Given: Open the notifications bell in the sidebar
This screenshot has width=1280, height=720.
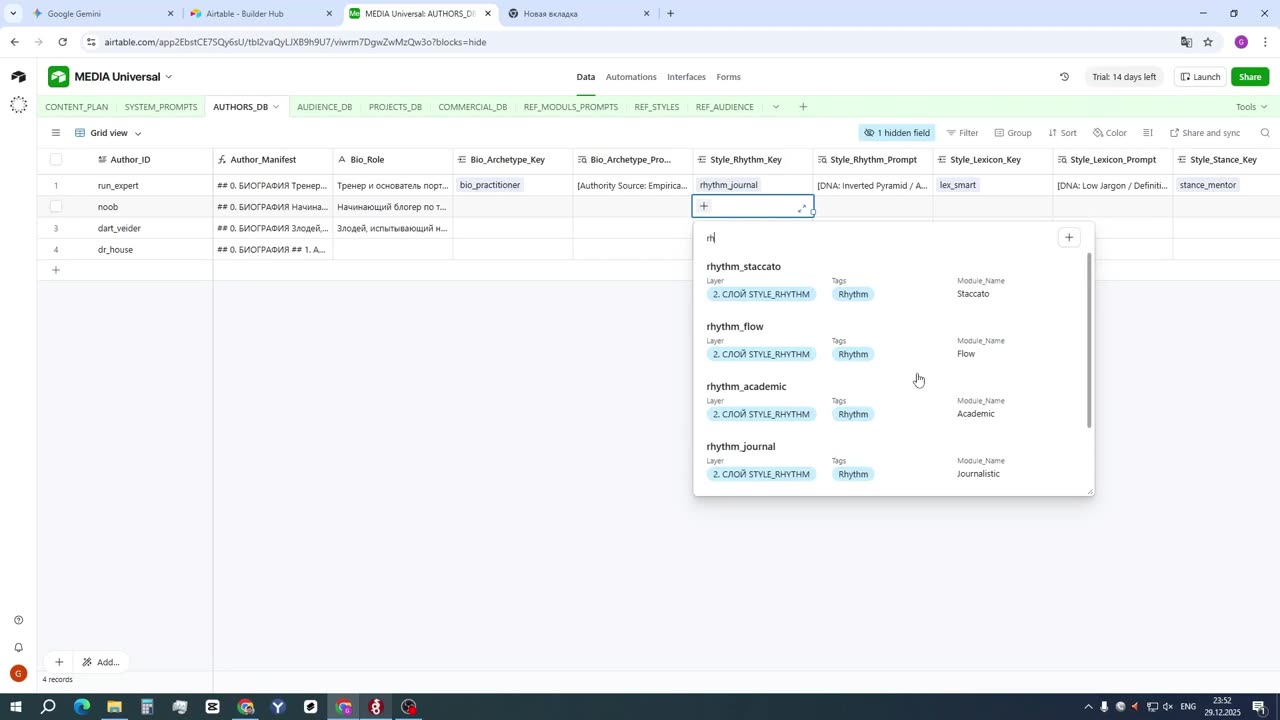Looking at the screenshot, I should pos(18,647).
